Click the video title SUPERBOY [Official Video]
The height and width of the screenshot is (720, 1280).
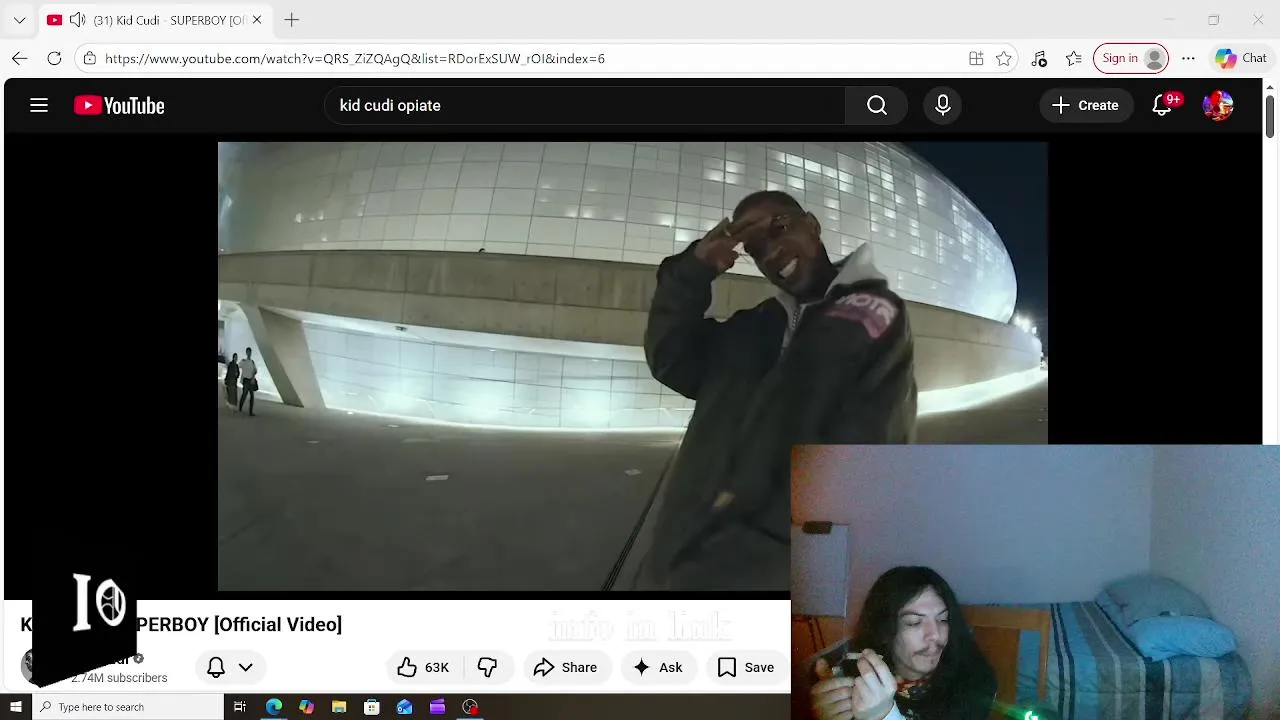(238, 624)
